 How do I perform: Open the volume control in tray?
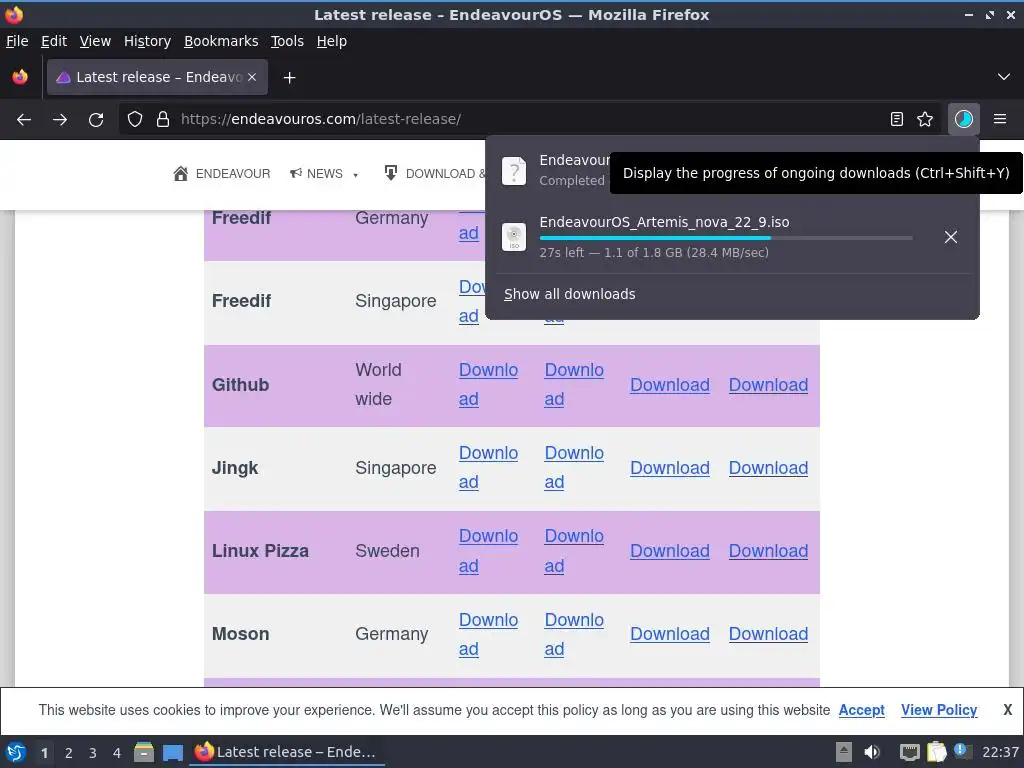pos(872,752)
